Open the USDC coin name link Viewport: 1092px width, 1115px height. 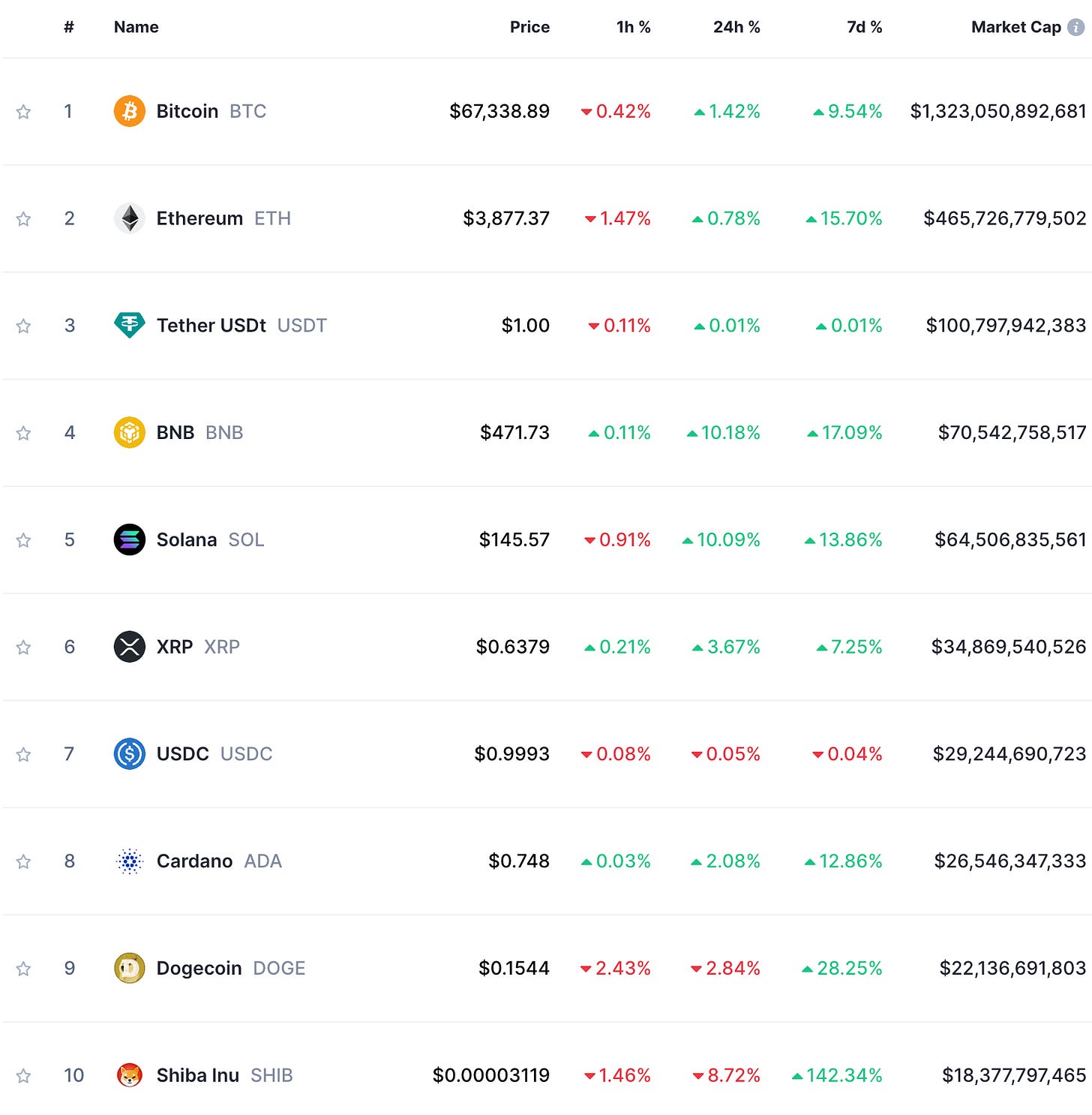coord(183,754)
